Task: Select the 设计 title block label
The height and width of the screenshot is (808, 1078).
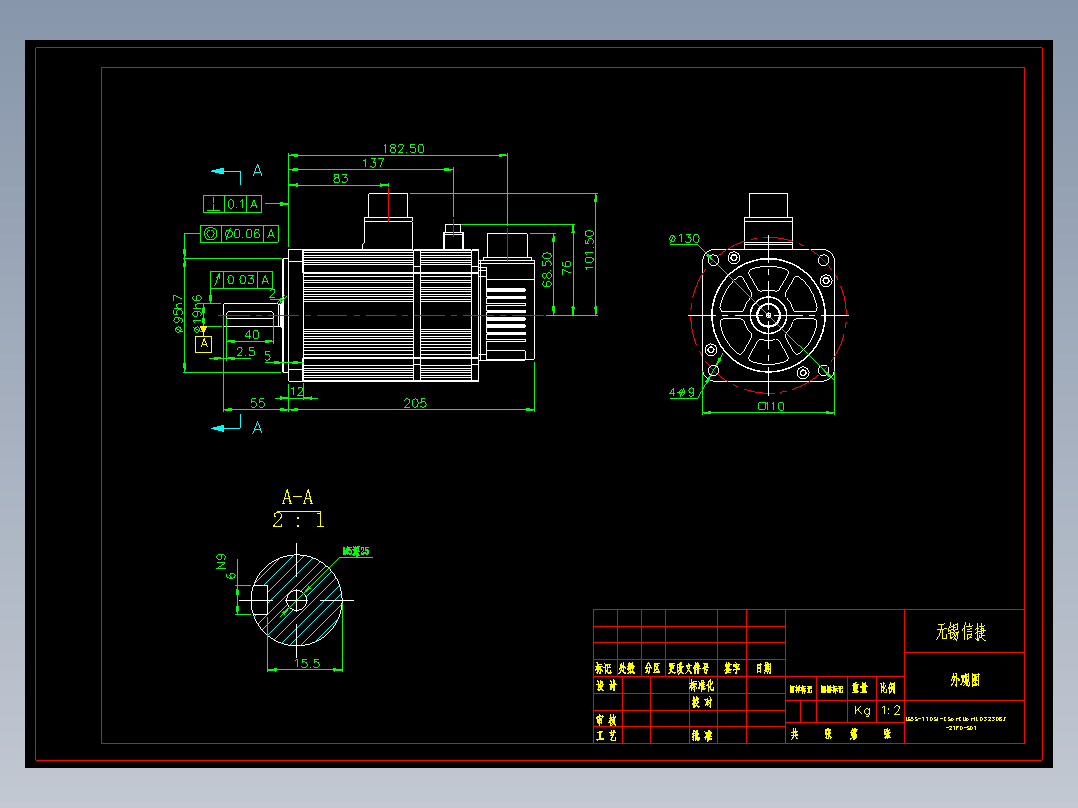Action: [606, 686]
